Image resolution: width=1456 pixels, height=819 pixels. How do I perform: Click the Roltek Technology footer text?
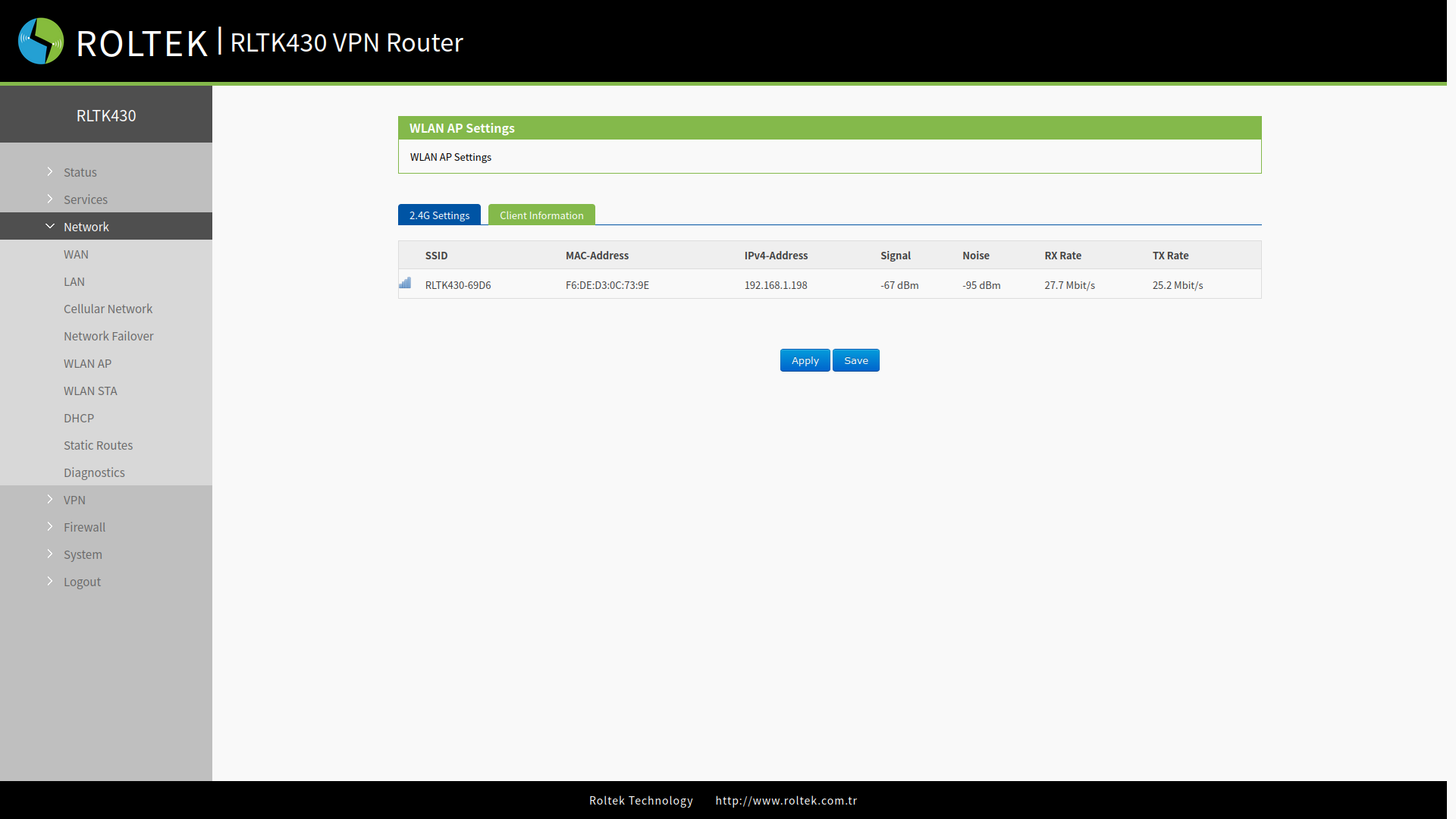click(641, 800)
